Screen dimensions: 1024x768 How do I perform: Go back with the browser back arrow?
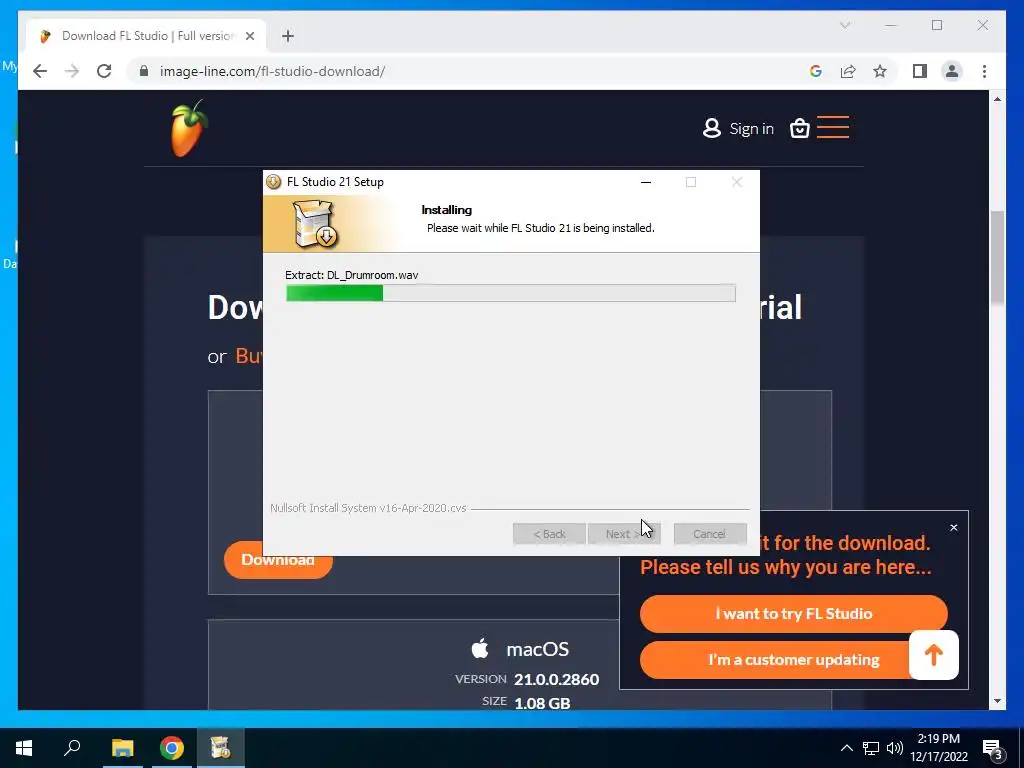point(40,71)
